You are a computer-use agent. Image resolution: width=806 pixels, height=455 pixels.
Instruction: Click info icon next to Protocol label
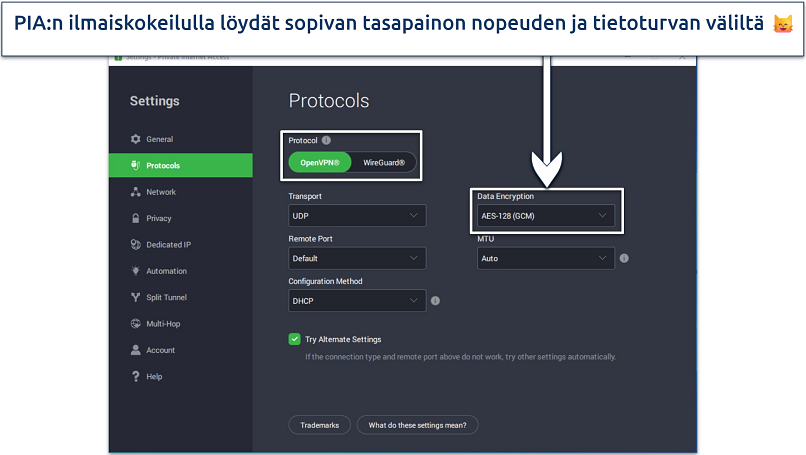click(x=326, y=140)
